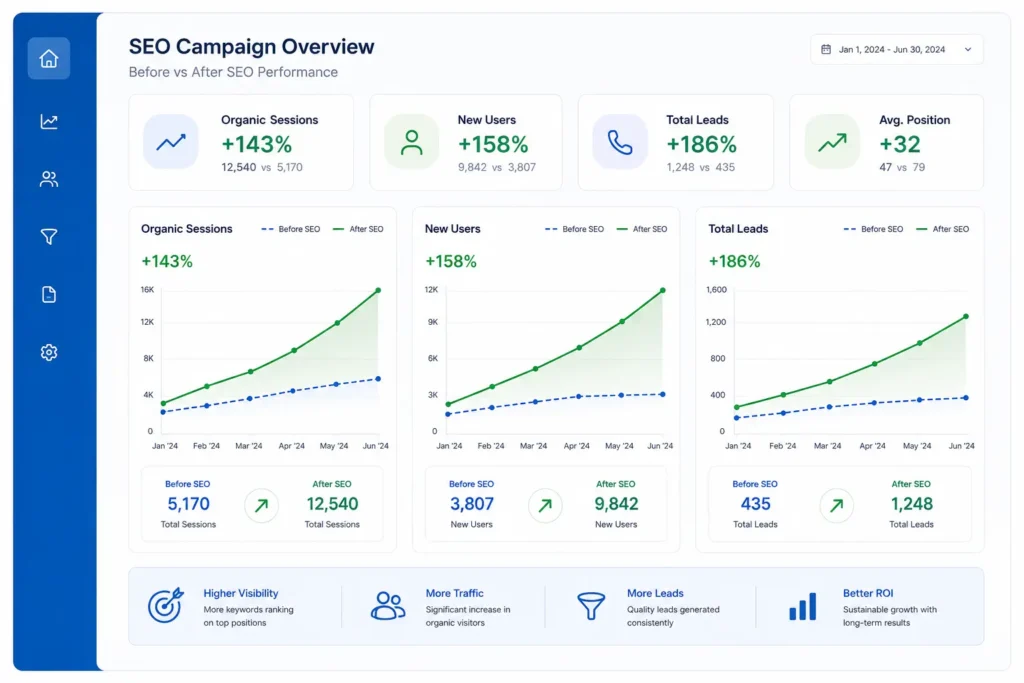
Task: Click the Jan '24 green point in Total Leads chart
Action: (737, 407)
